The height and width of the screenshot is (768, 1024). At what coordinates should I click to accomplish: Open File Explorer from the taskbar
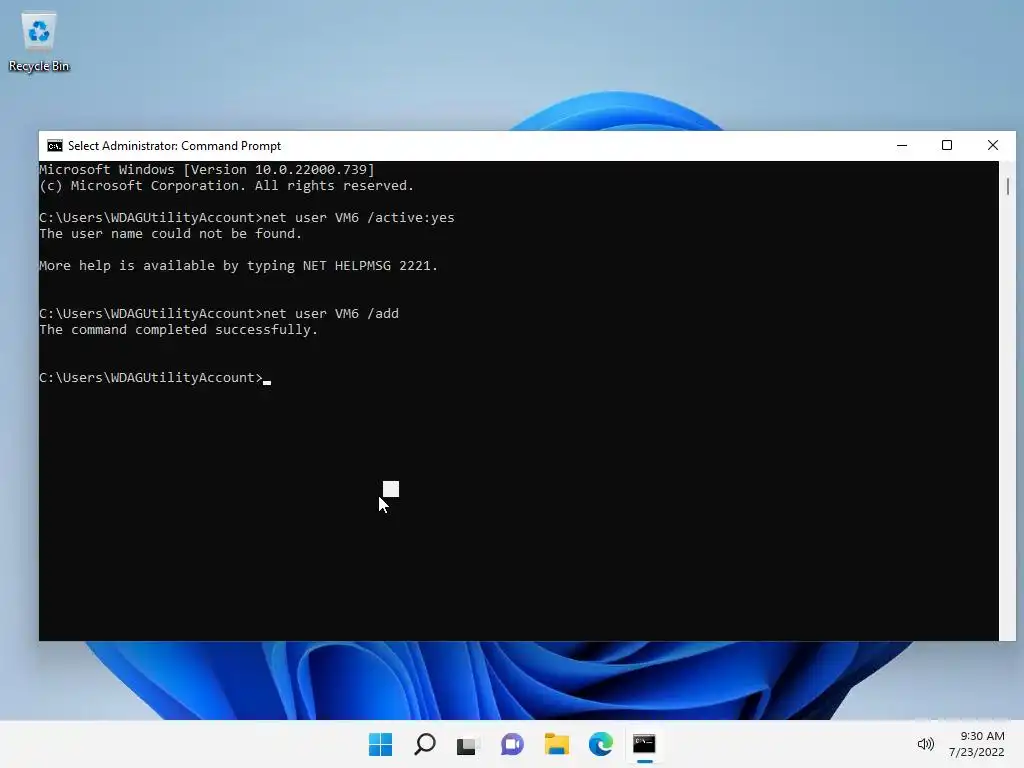[556, 744]
